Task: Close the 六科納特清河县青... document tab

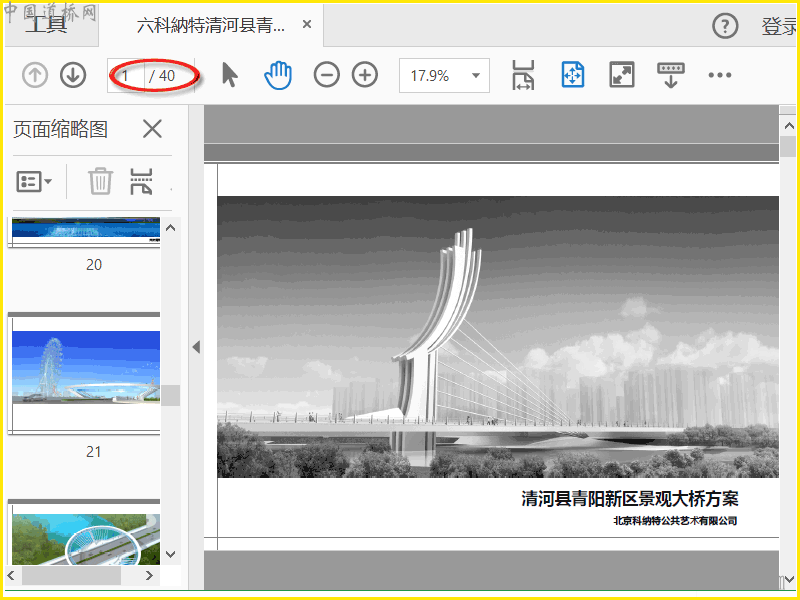Action: [307, 24]
